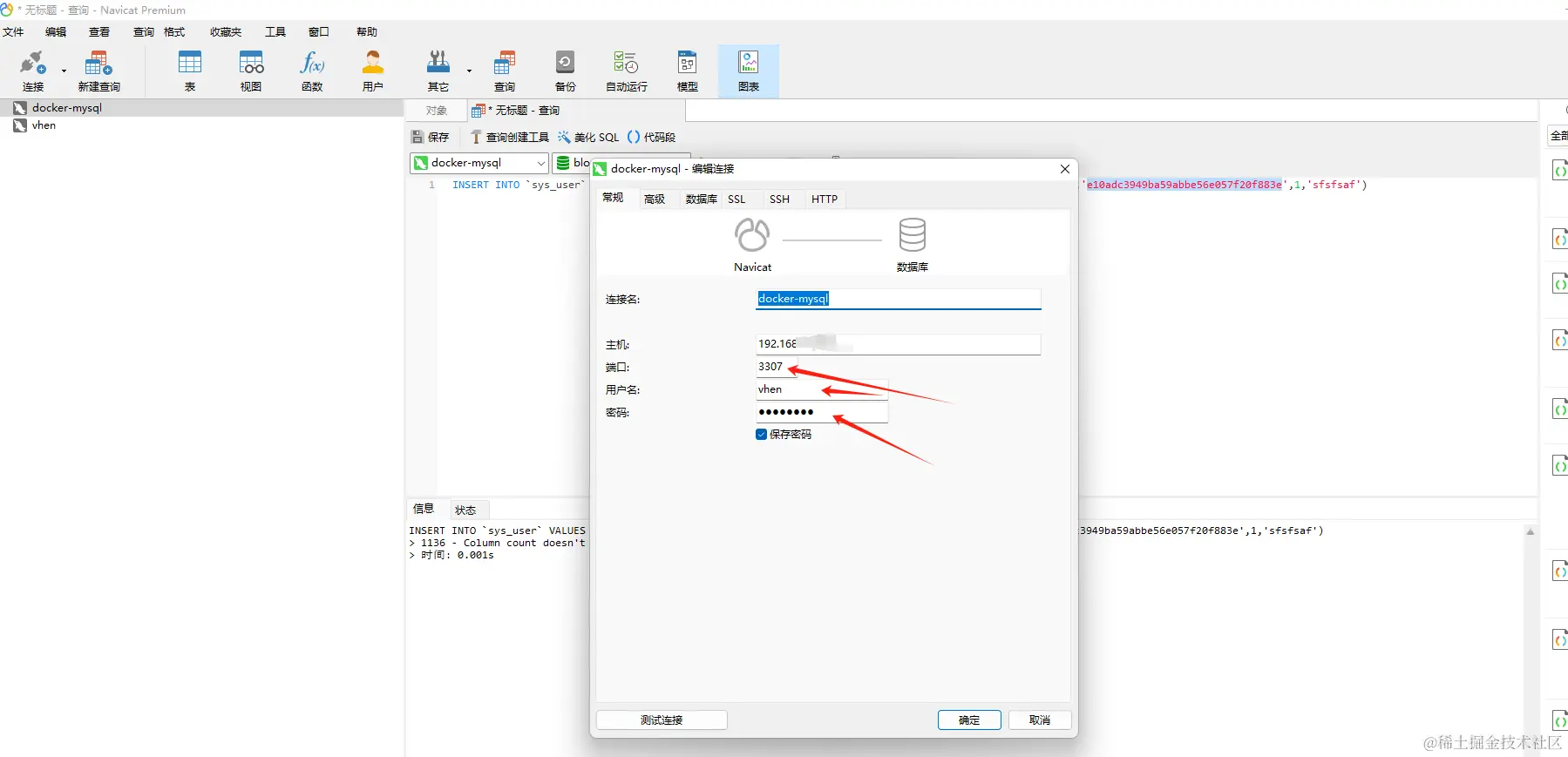1568x757 pixels.
Task: Click the 测试连接 (Test Connection) button
Action: pyautogui.click(x=662, y=720)
